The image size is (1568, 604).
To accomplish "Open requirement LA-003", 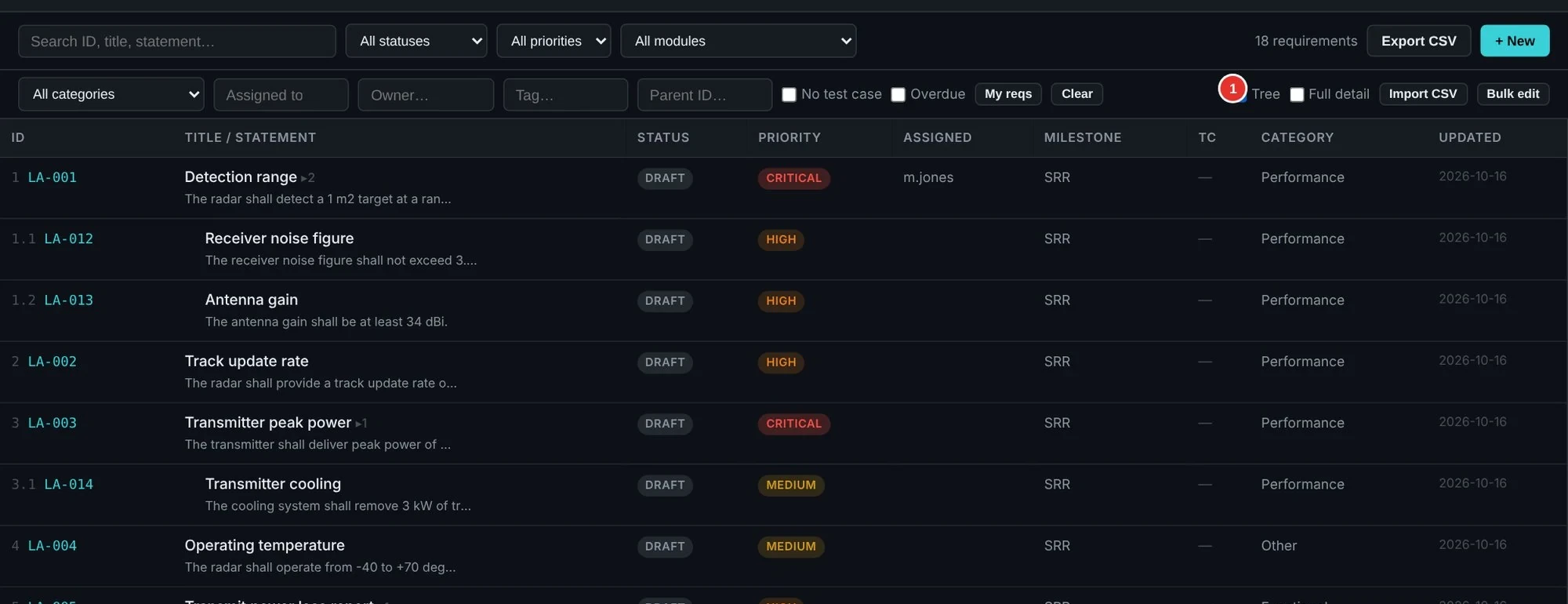I will click(53, 423).
